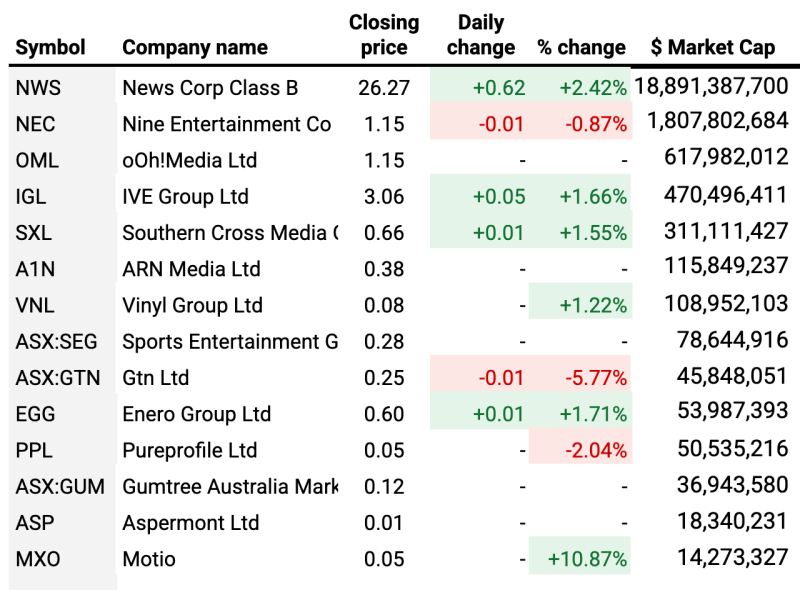Screen dimensions: 800x590
Task: Click the Daily change column header
Action: point(481,35)
